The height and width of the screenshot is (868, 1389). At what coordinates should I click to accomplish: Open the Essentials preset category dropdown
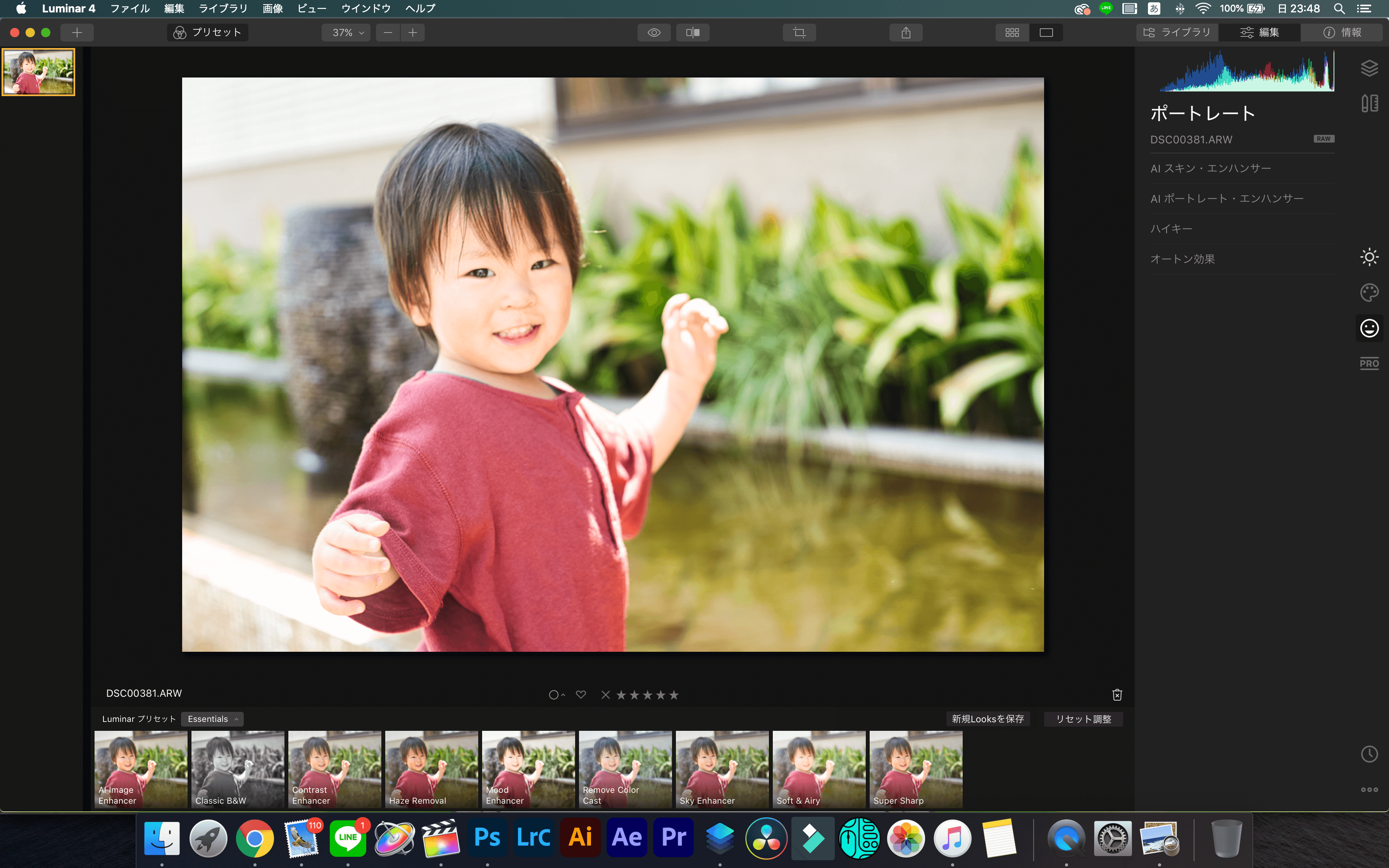[x=212, y=719]
